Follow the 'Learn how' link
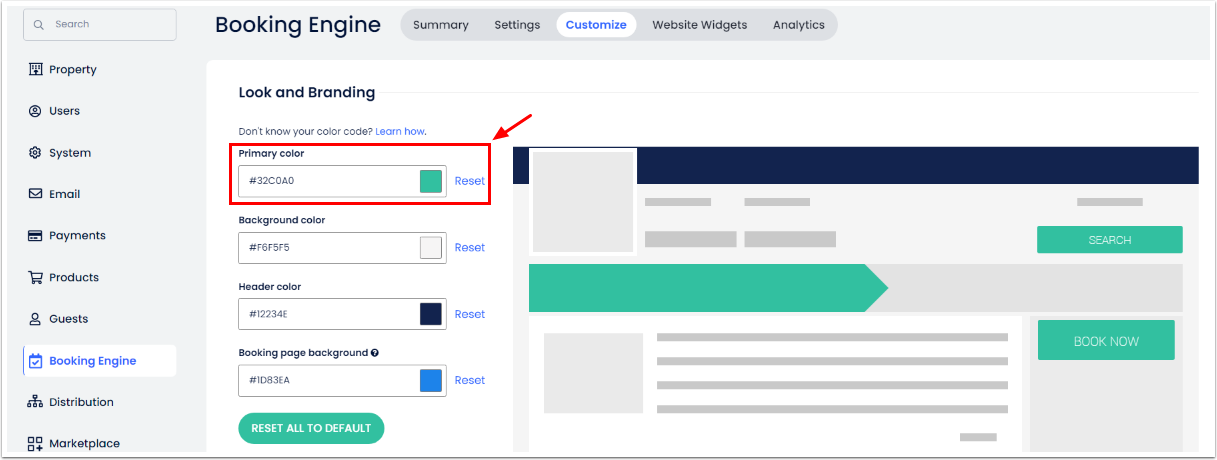This screenshot has width=1217, height=460. click(400, 131)
